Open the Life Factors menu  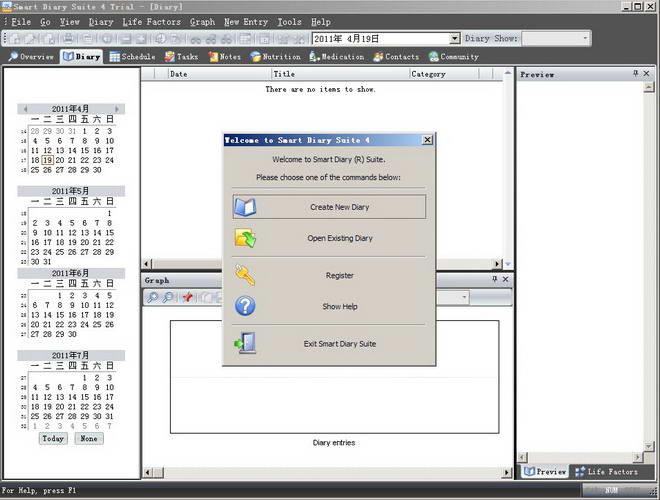(152, 22)
